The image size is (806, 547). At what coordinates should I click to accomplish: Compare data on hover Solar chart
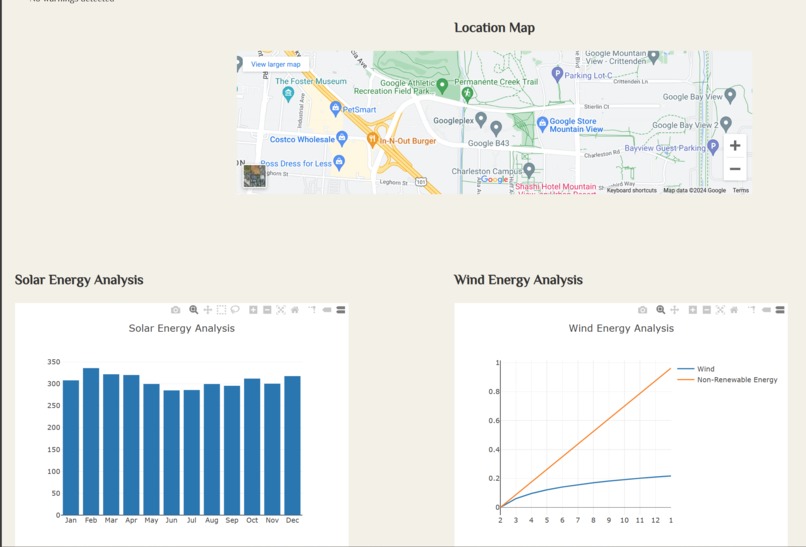tap(341, 310)
